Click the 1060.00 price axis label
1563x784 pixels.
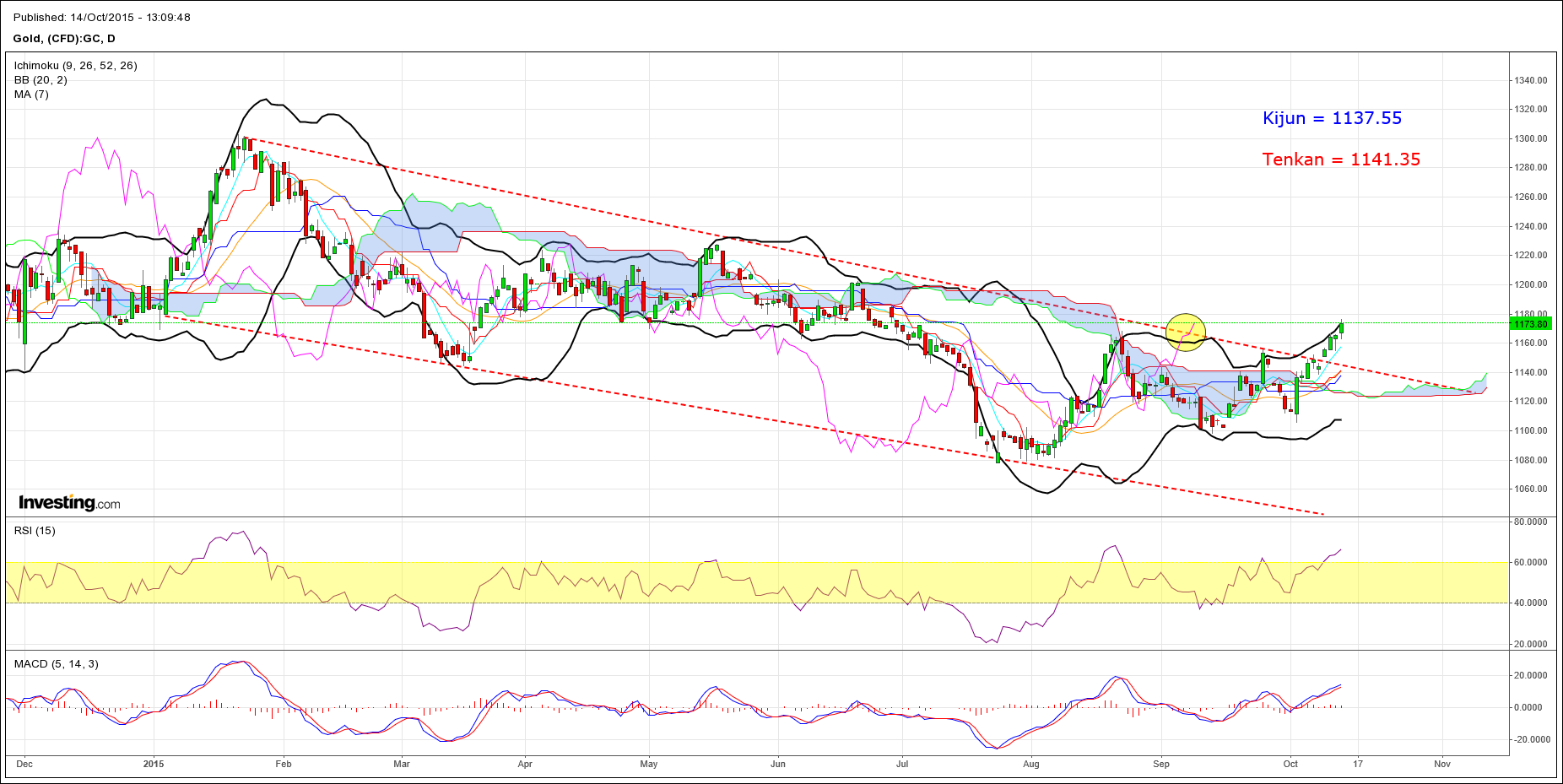point(1531,489)
